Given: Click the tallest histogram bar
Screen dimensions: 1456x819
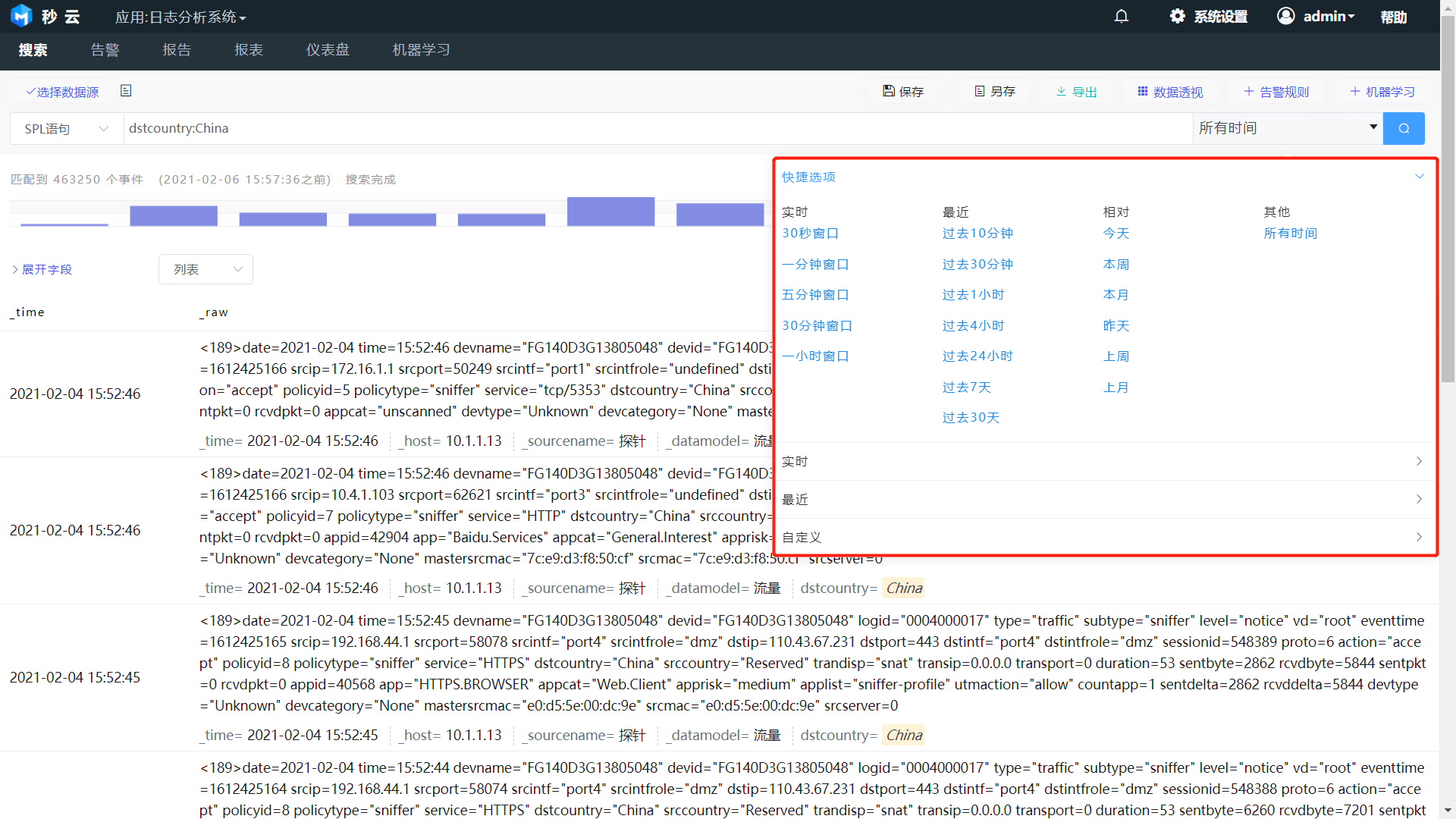Looking at the screenshot, I should click(610, 212).
